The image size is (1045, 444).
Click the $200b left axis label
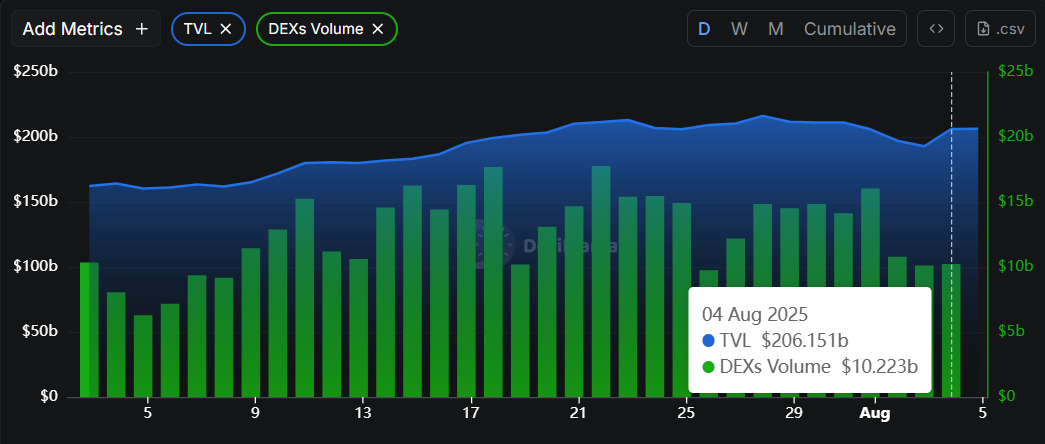click(36, 137)
